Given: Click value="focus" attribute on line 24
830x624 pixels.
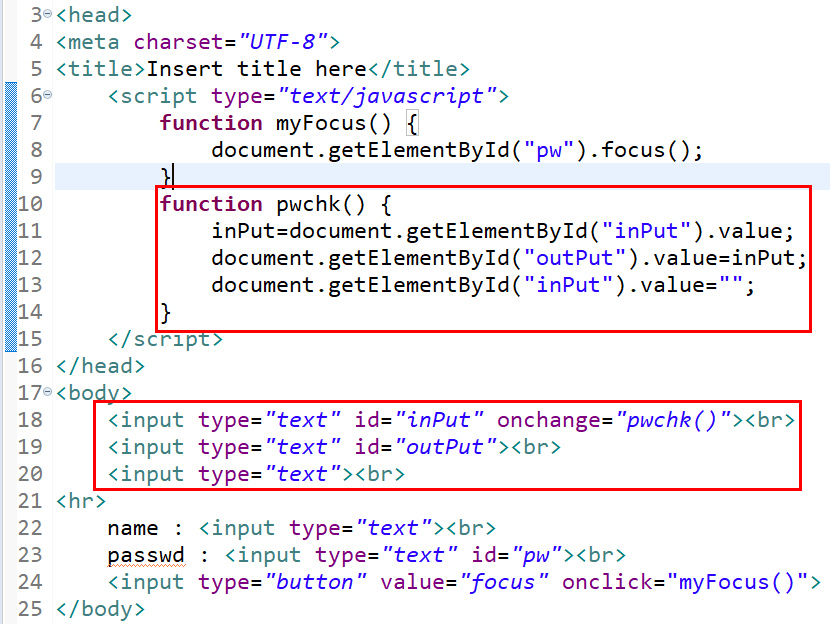Looking at the screenshot, I should 464,582.
